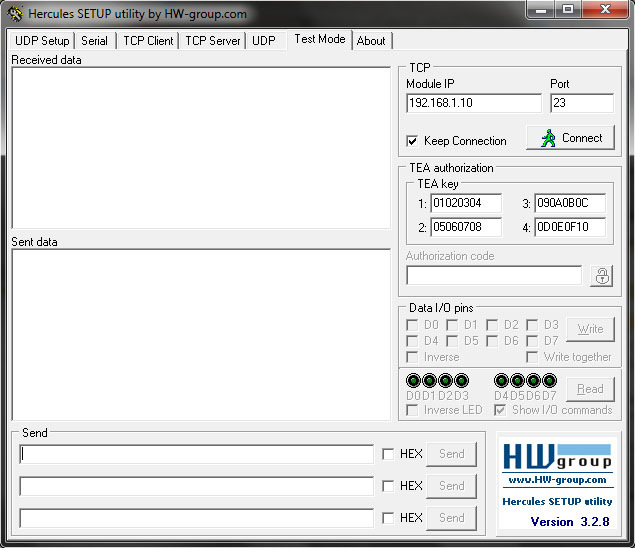Focus the first Send text field
The width and height of the screenshot is (635, 548).
(x=196, y=454)
